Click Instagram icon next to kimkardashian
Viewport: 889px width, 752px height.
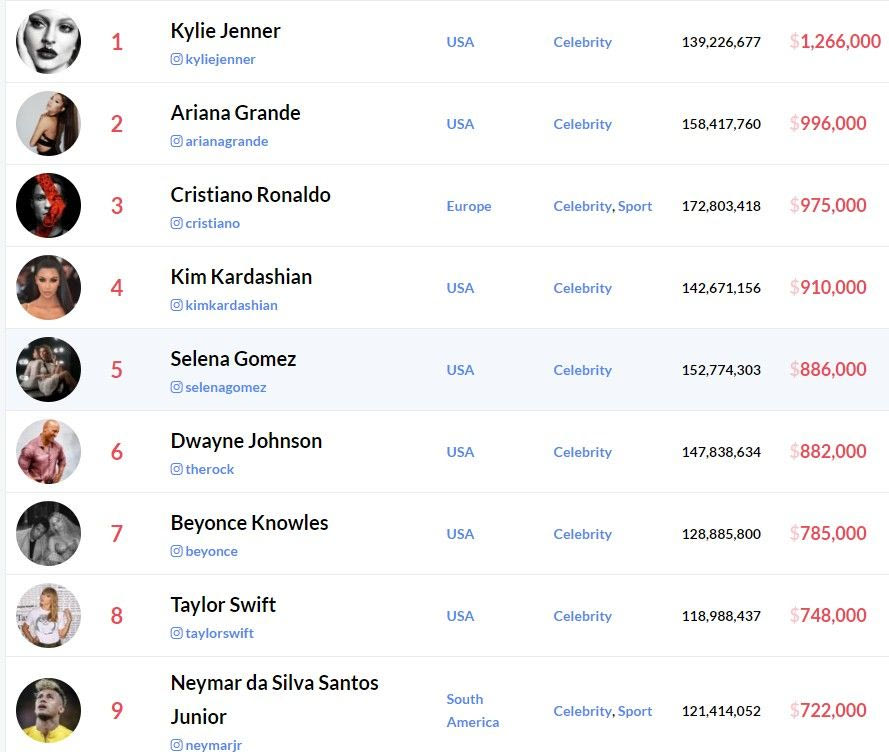tap(177, 306)
